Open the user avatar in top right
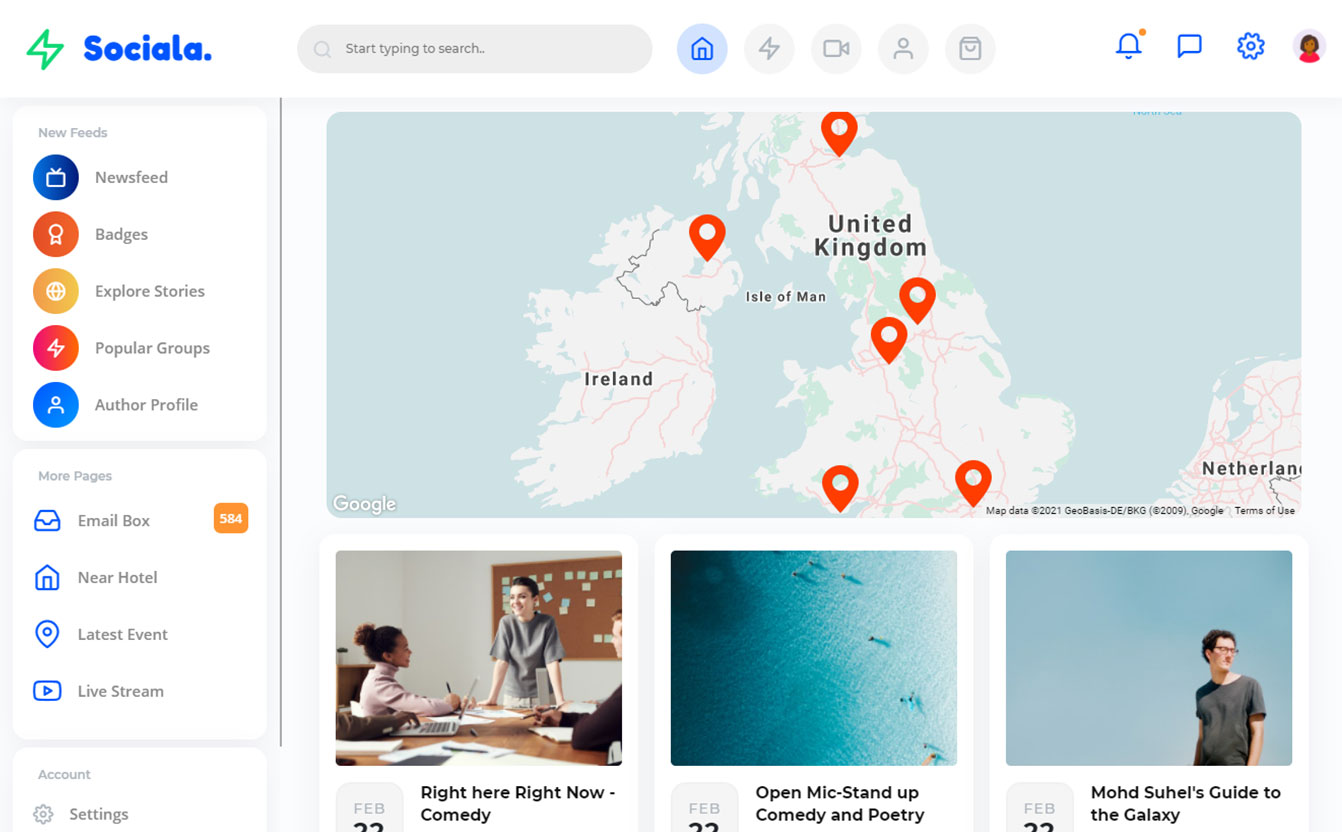 pos(1309,46)
